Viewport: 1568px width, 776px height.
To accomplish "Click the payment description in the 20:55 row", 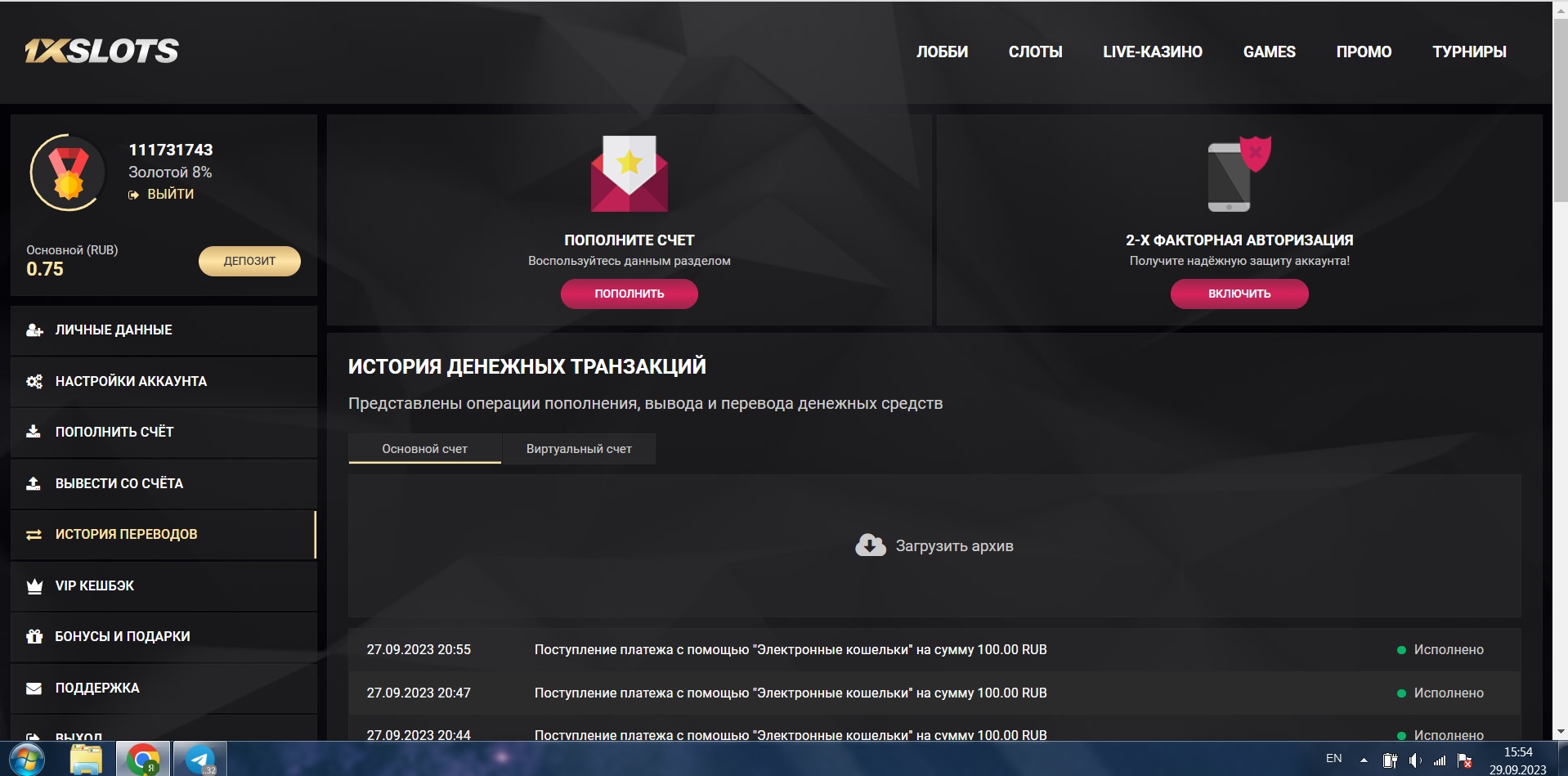I will 791,650.
